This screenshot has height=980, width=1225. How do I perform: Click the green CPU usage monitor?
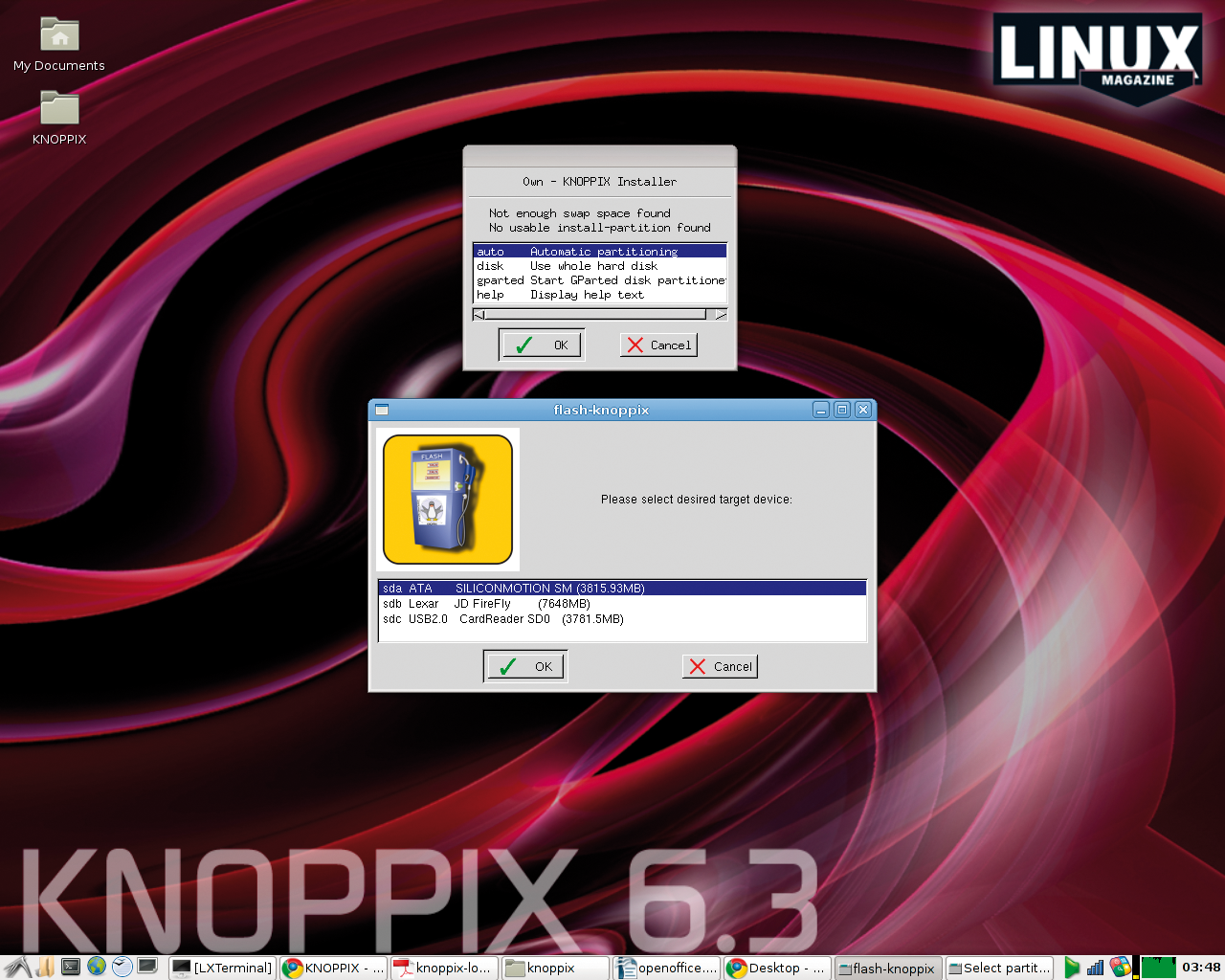(1159, 968)
